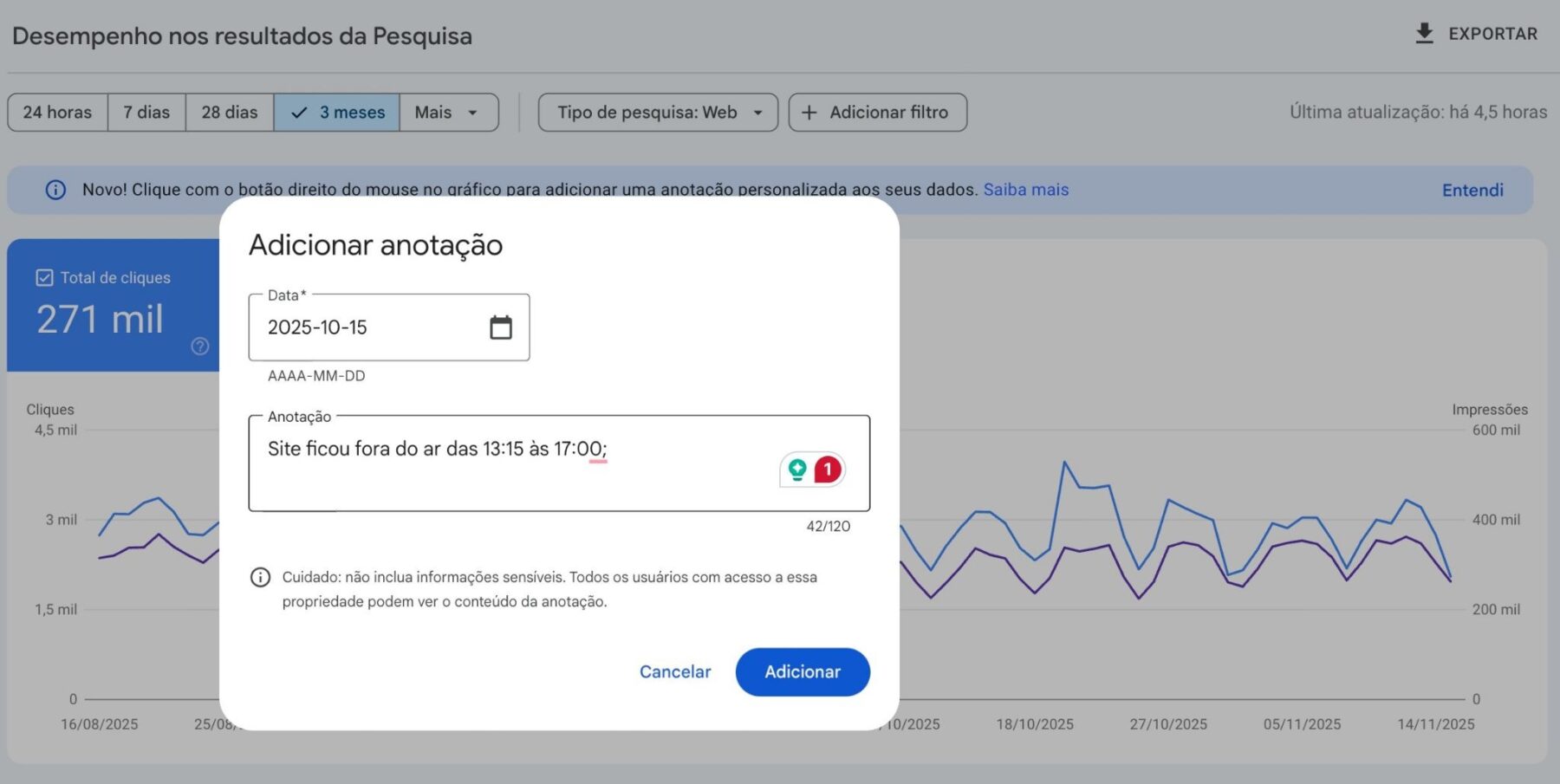Click the info icon next to the Cuidado warning
This screenshot has height=784, width=1560.
(x=260, y=577)
